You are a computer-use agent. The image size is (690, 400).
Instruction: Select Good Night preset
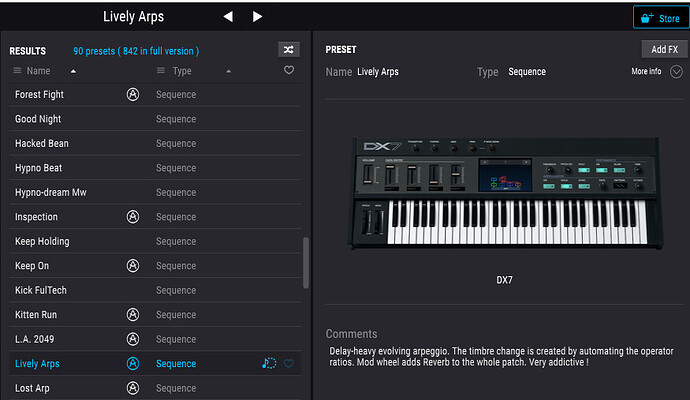(155, 119)
